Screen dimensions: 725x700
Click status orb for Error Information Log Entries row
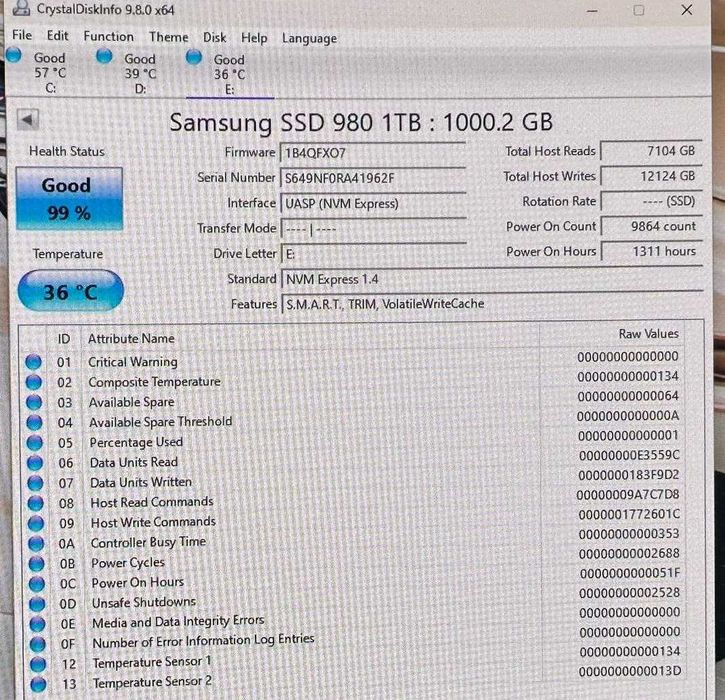pos(38,644)
